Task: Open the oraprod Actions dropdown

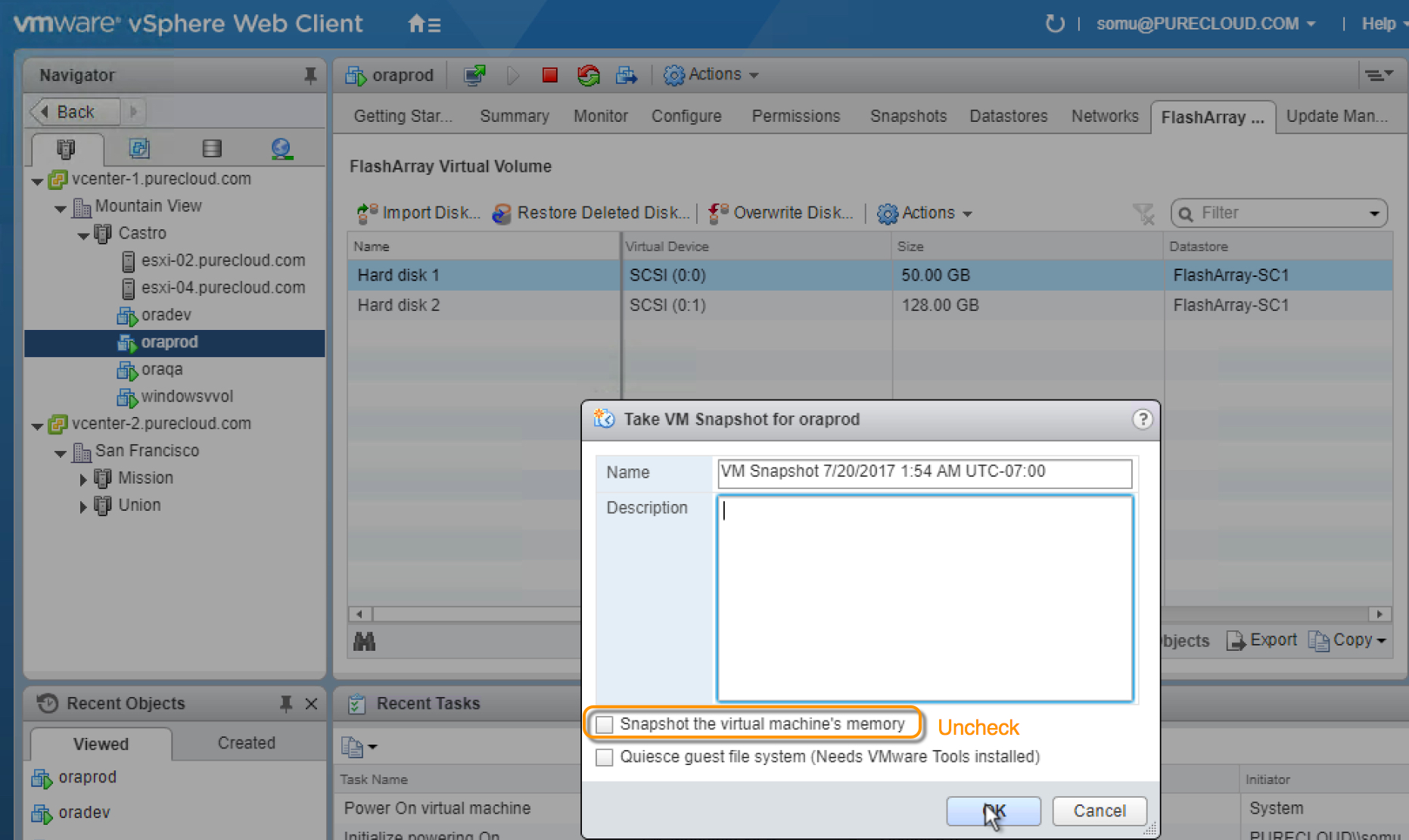Action: tap(711, 74)
